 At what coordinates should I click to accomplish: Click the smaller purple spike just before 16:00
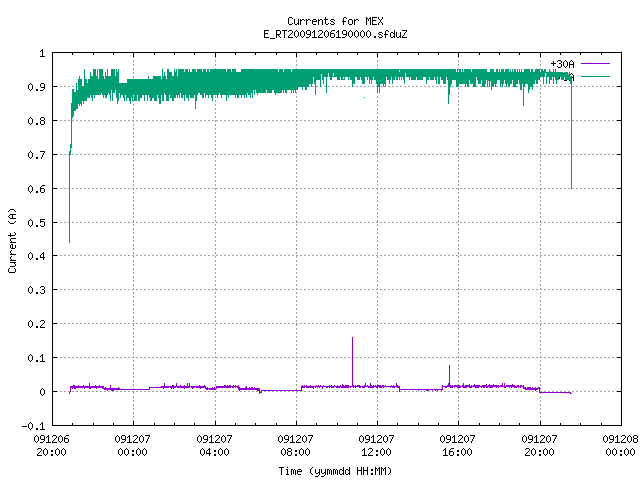pyautogui.click(x=449, y=375)
